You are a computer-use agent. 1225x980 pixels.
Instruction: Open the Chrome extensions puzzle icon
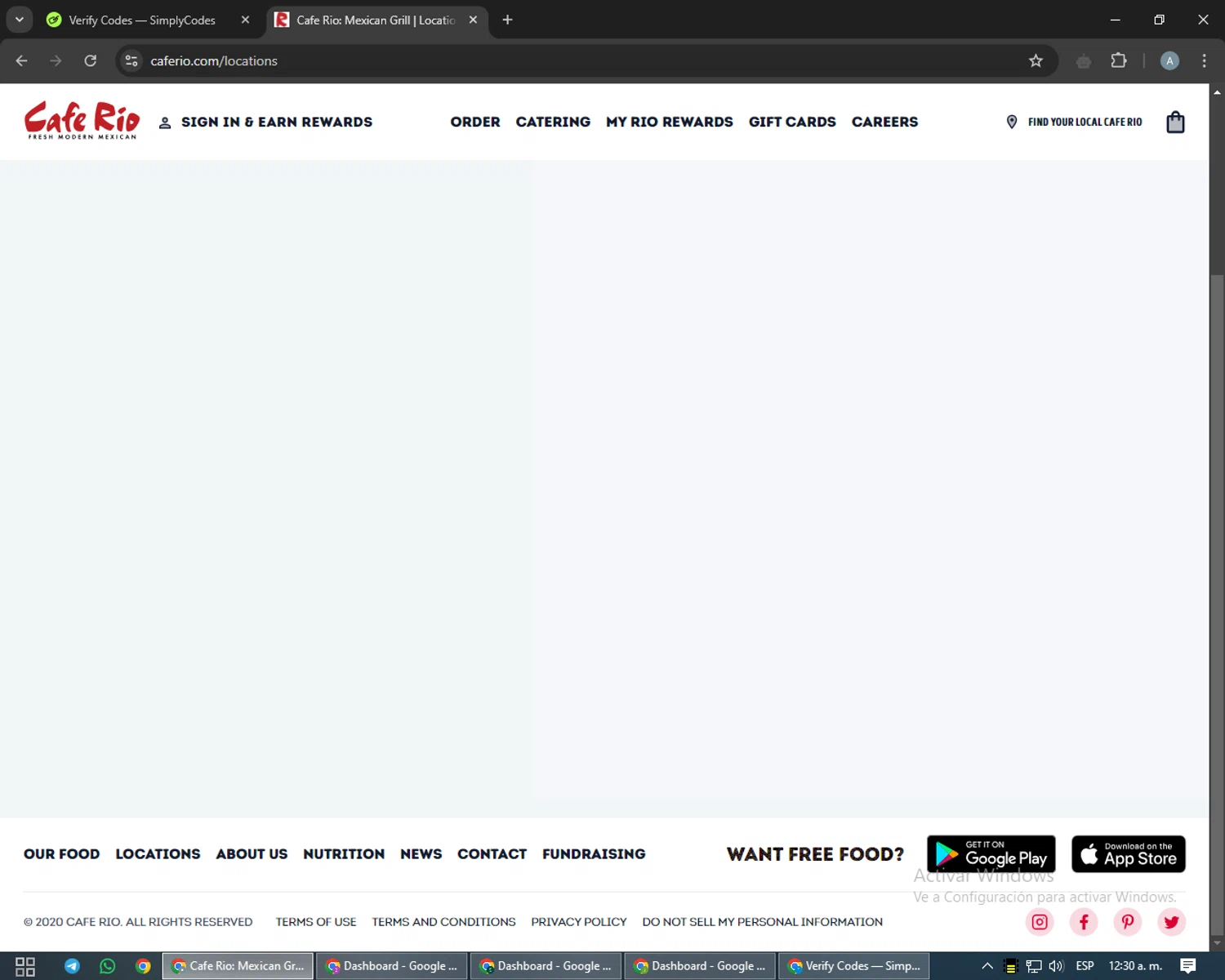click(x=1119, y=60)
